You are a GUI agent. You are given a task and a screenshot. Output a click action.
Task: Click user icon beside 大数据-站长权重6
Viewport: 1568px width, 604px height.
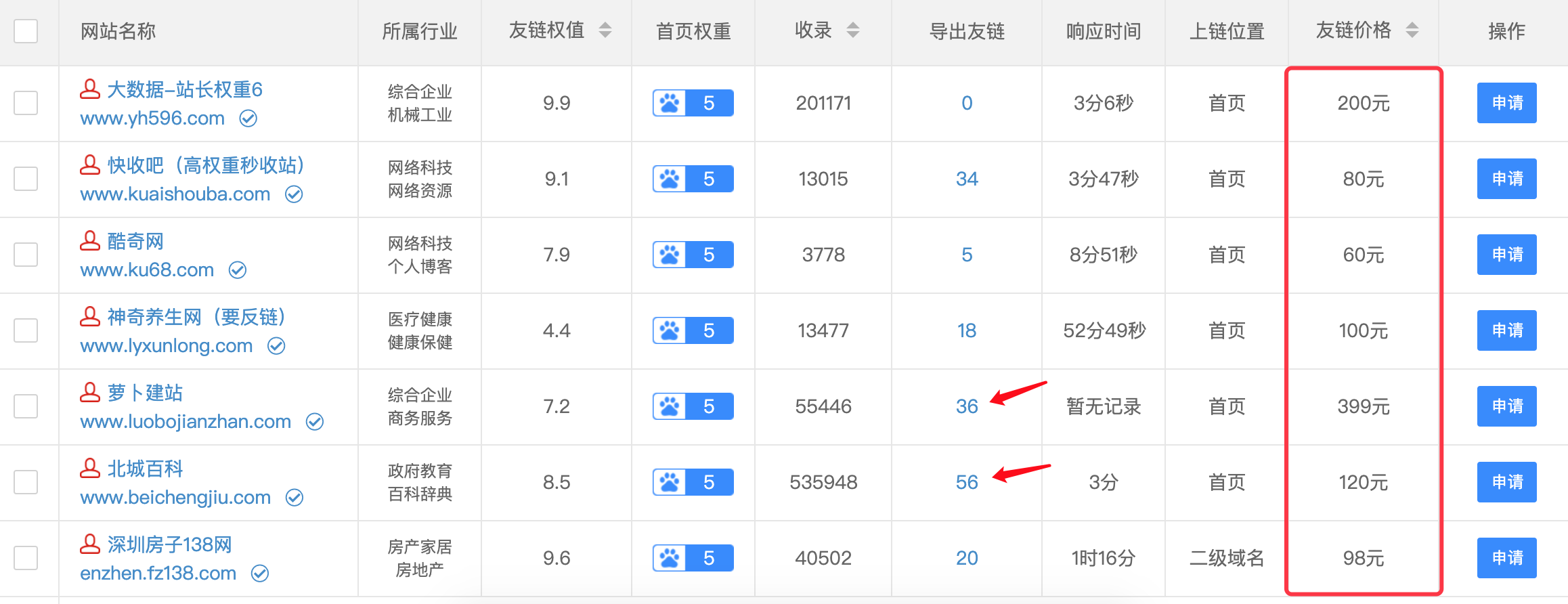click(x=90, y=89)
